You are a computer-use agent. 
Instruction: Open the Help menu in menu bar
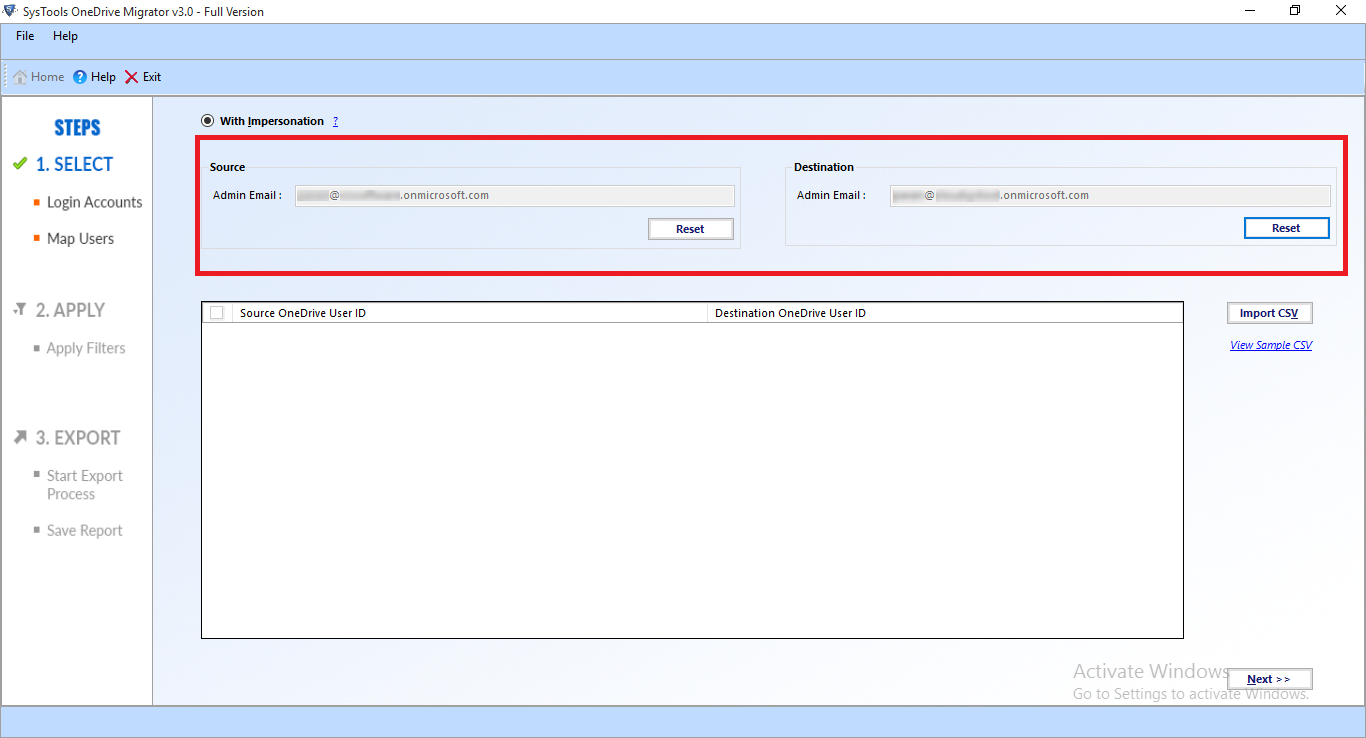(65, 36)
